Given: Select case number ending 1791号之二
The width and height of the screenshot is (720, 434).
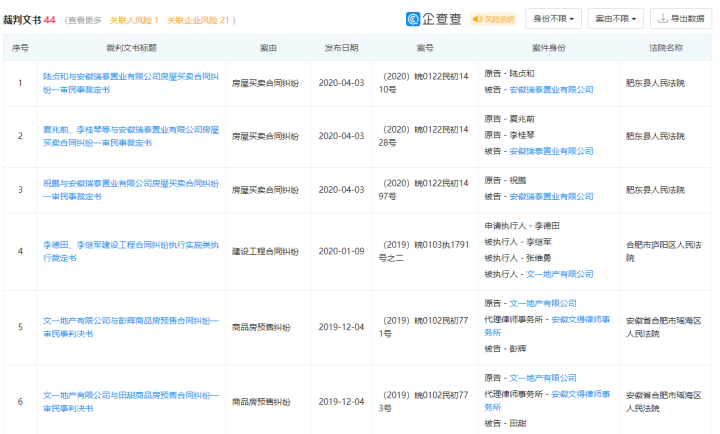Looking at the screenshot, I should point(424,251).
